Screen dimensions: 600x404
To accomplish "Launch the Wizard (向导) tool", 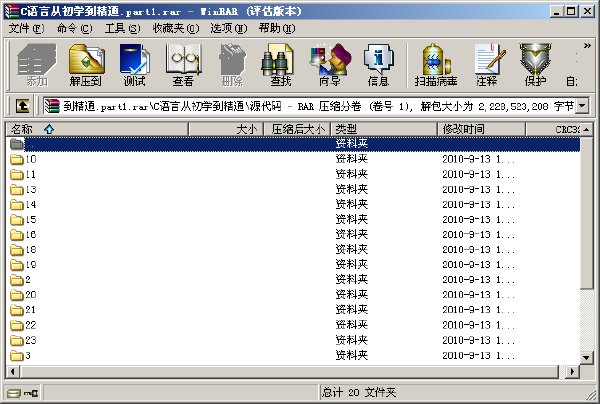I will [x=329, y=65].
